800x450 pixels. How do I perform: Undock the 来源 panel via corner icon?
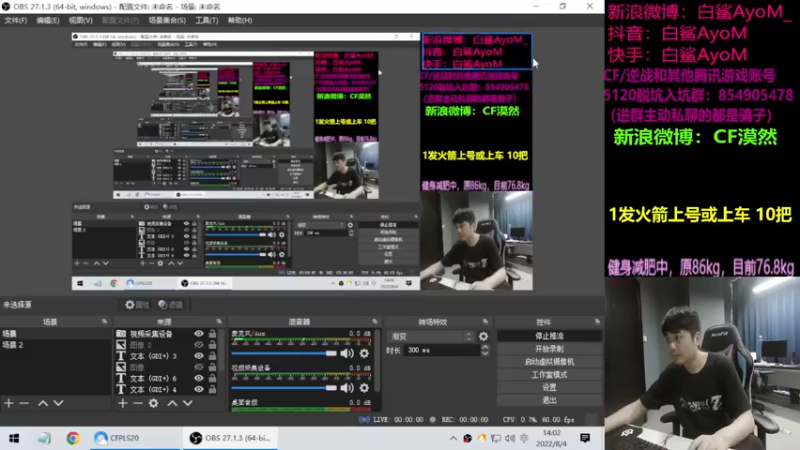pos(219,322)
